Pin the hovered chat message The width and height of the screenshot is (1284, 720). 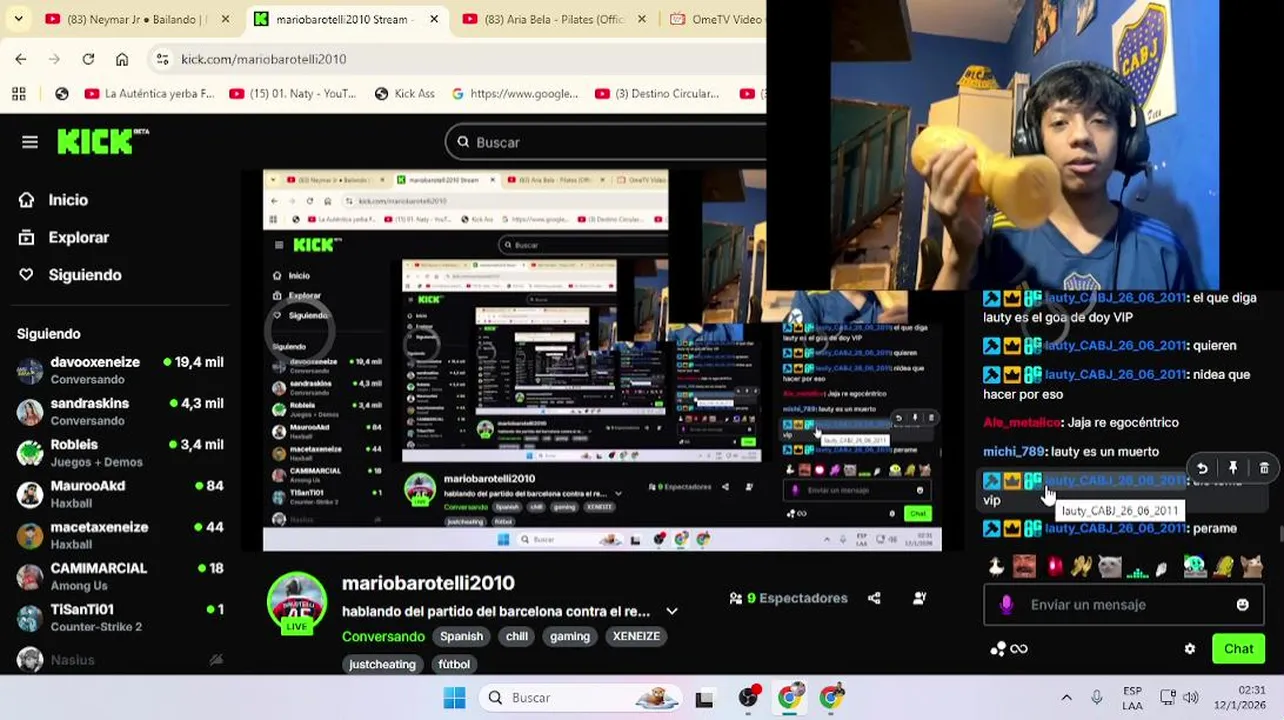tap(1233, 468)
